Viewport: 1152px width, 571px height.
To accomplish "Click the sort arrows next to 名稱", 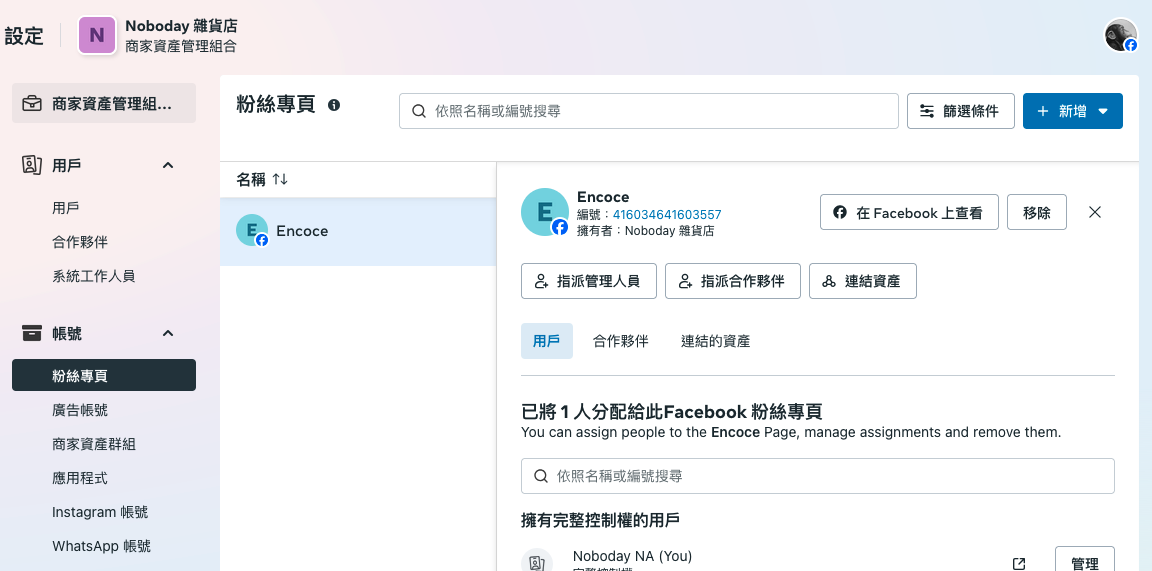I will 280,179.
